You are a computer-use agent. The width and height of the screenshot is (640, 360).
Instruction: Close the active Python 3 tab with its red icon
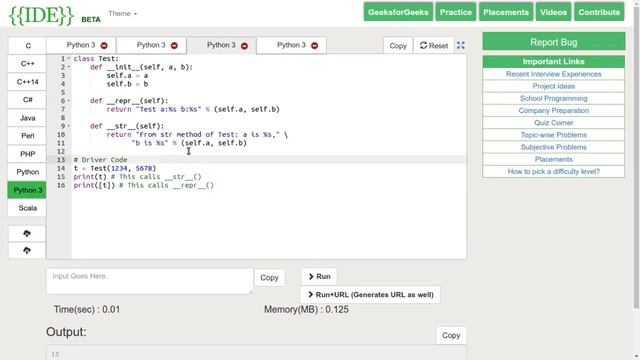tap(244, 46)
